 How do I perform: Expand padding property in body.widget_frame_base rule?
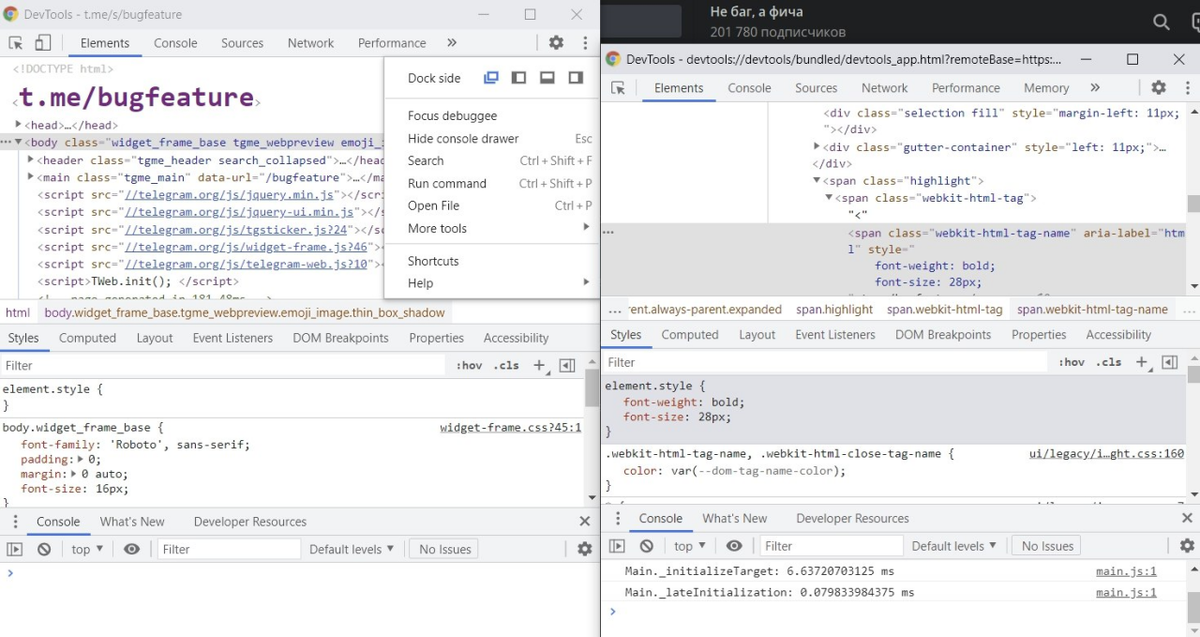[80, 460]
